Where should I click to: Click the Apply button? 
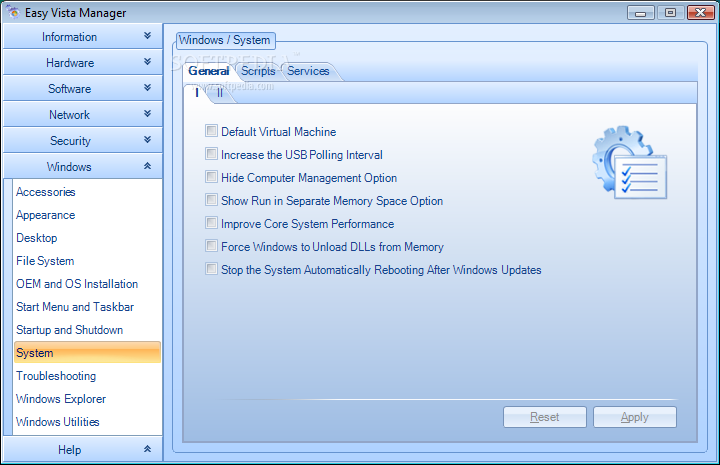click(x=635, y=417)
